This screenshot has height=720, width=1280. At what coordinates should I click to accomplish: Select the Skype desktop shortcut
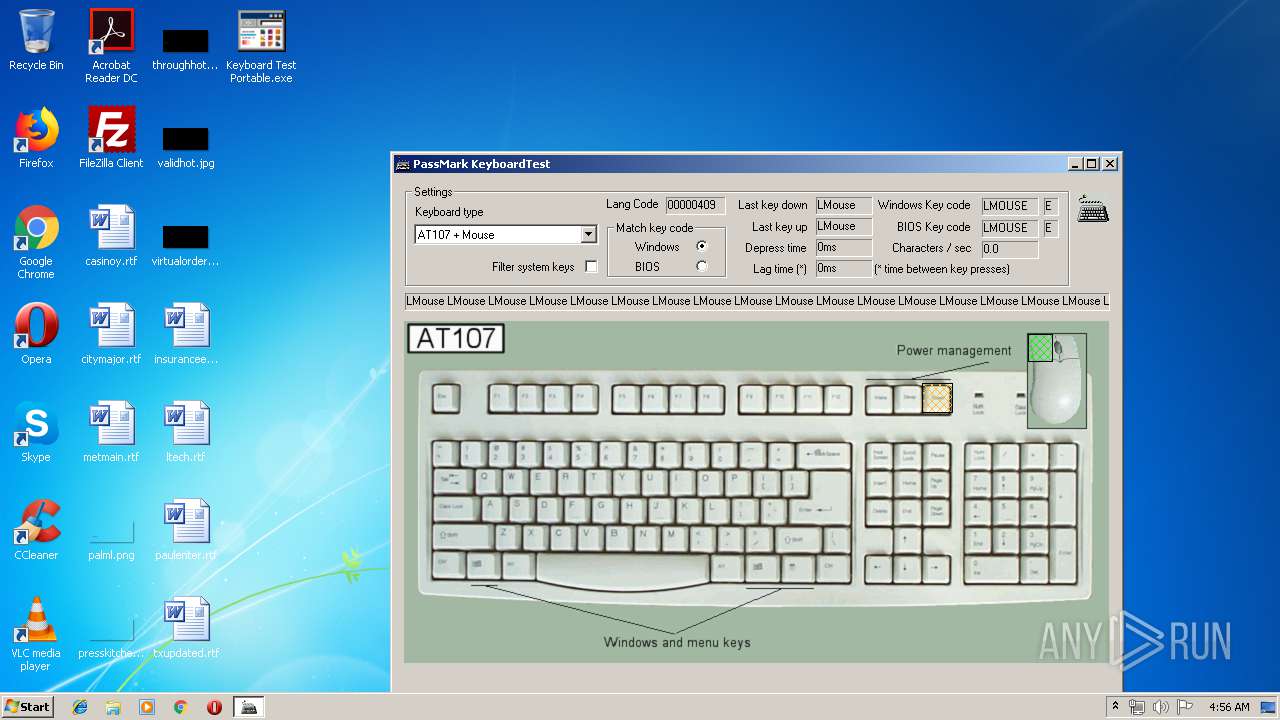(36, 432)
